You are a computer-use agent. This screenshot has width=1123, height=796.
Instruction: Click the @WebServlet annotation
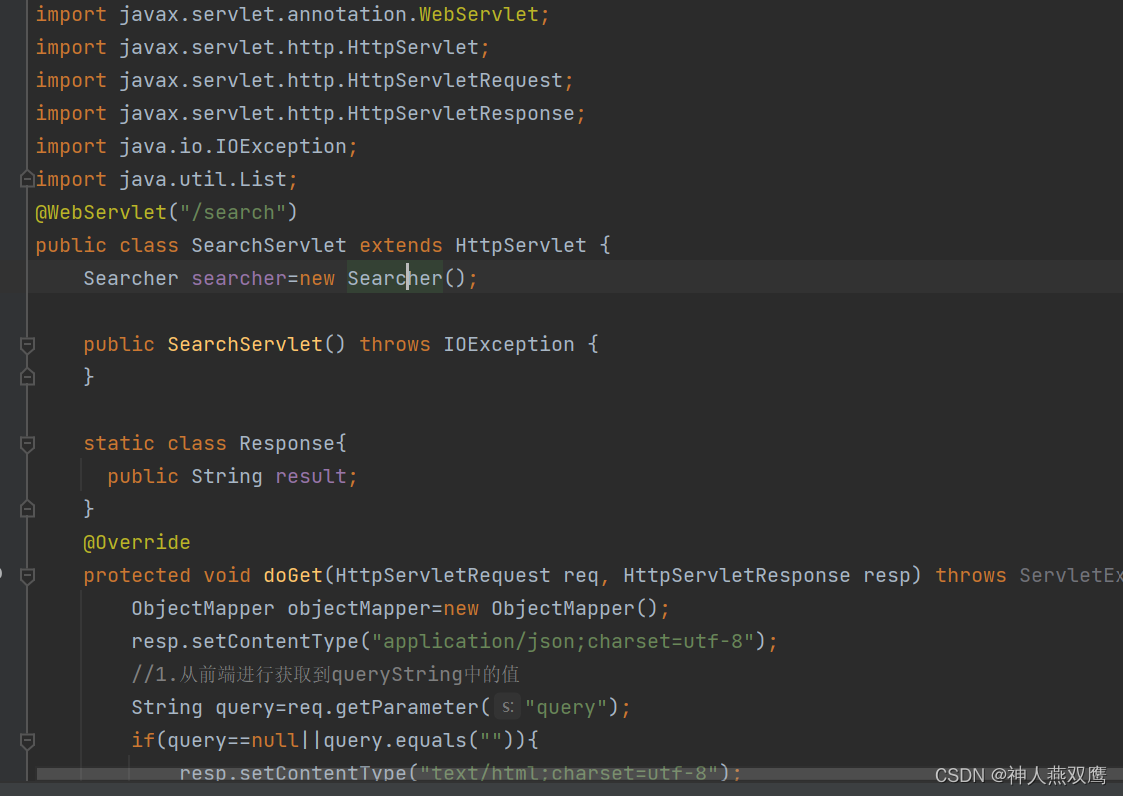tap(101, 212)
